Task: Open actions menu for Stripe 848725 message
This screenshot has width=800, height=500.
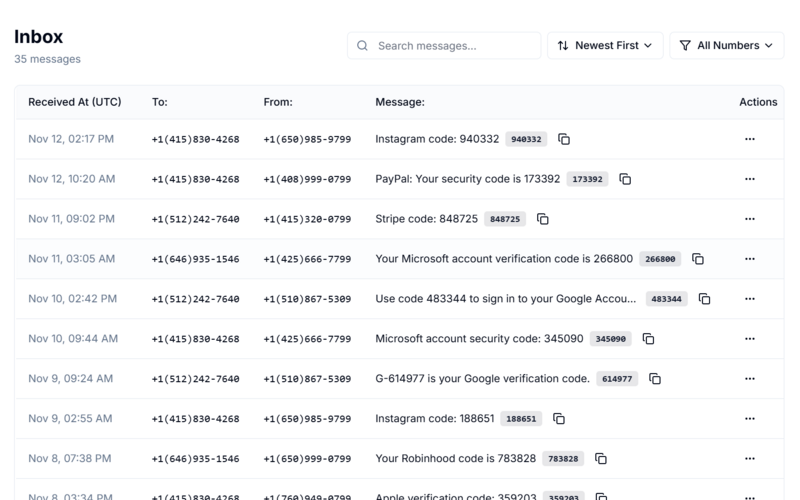Action: [749, 219]
